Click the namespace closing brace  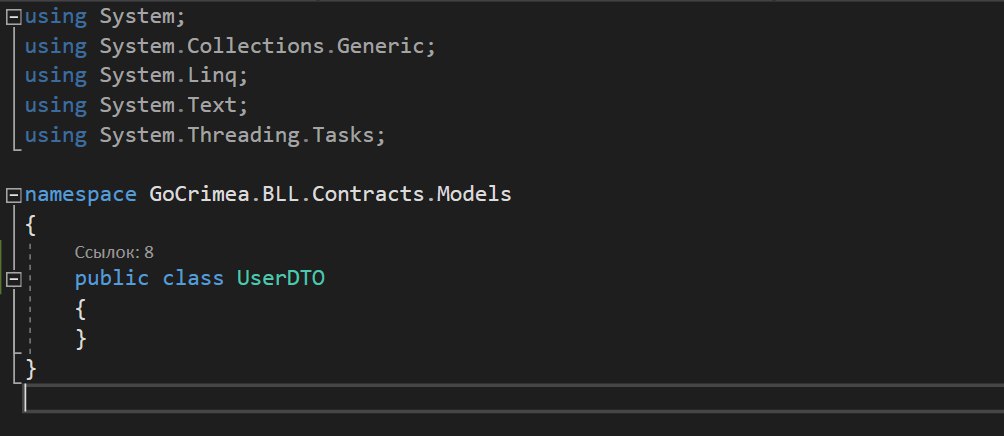click(31, 369)
